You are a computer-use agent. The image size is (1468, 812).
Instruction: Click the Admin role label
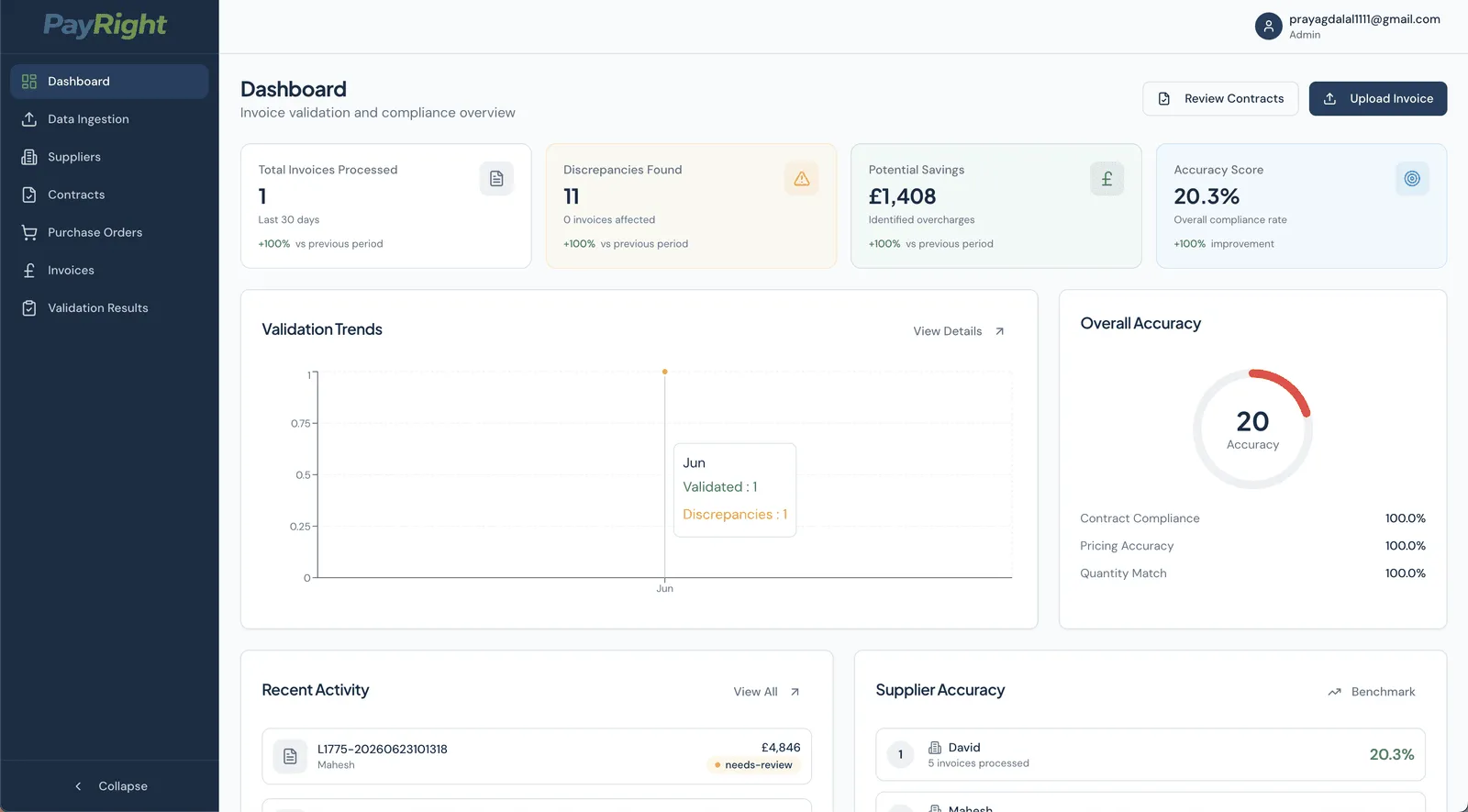click(x=1305, y=35)
